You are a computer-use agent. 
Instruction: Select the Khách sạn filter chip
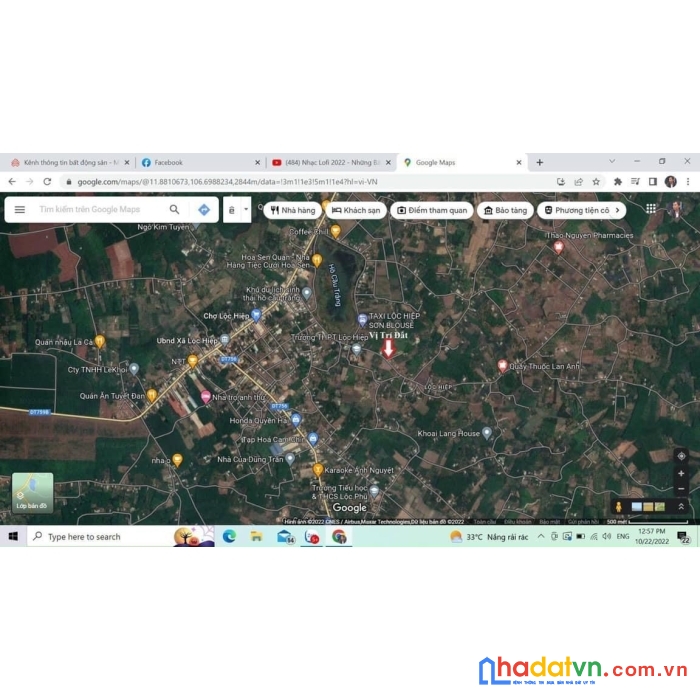(356, 210)
